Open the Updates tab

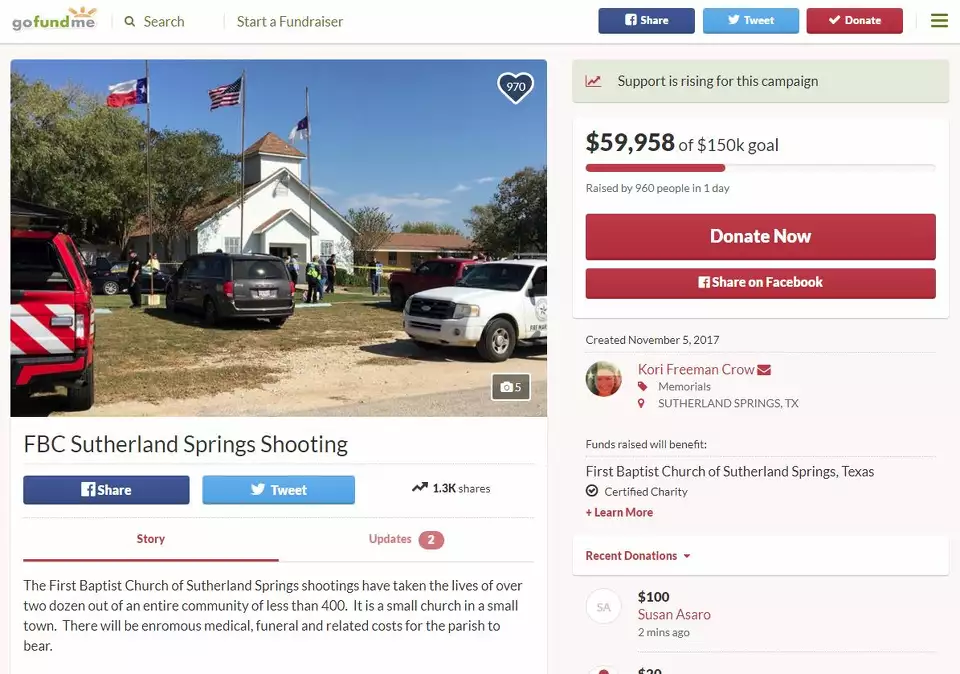[x=405, y=539]
